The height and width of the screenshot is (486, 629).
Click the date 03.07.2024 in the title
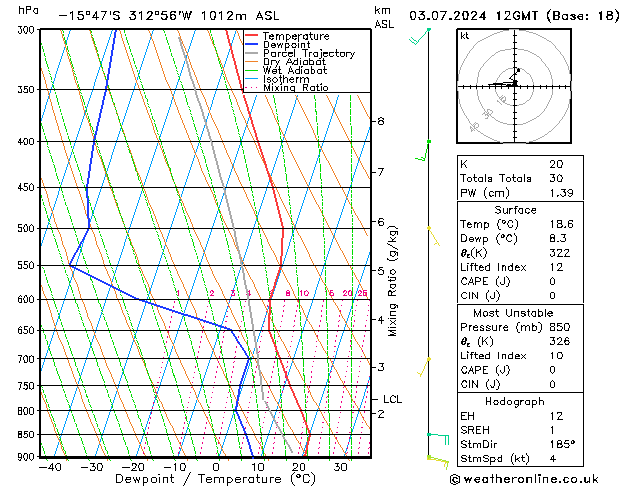(448, 16)
